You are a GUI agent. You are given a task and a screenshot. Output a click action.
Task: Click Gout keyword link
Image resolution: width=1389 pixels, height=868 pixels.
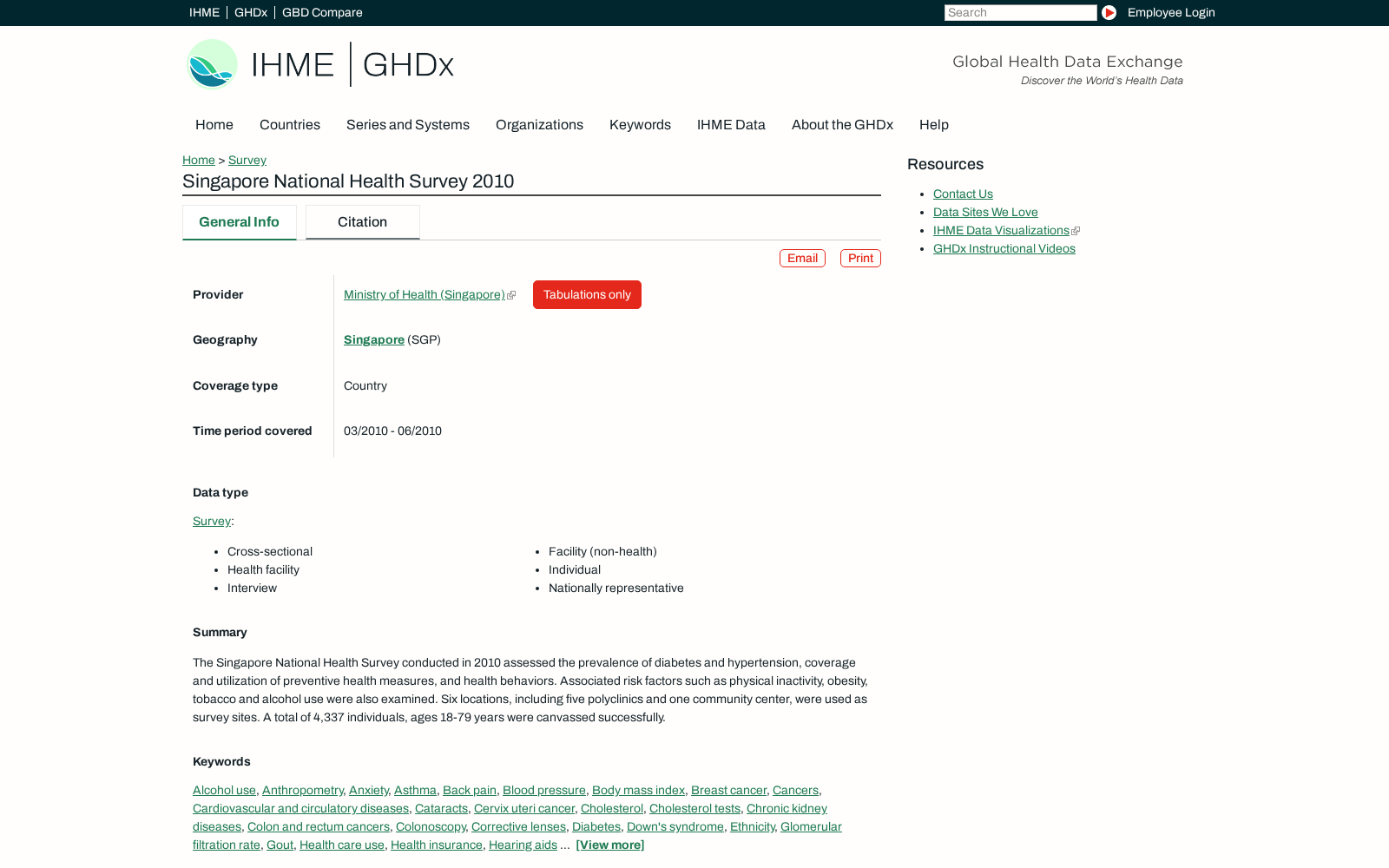pos(280,845)
